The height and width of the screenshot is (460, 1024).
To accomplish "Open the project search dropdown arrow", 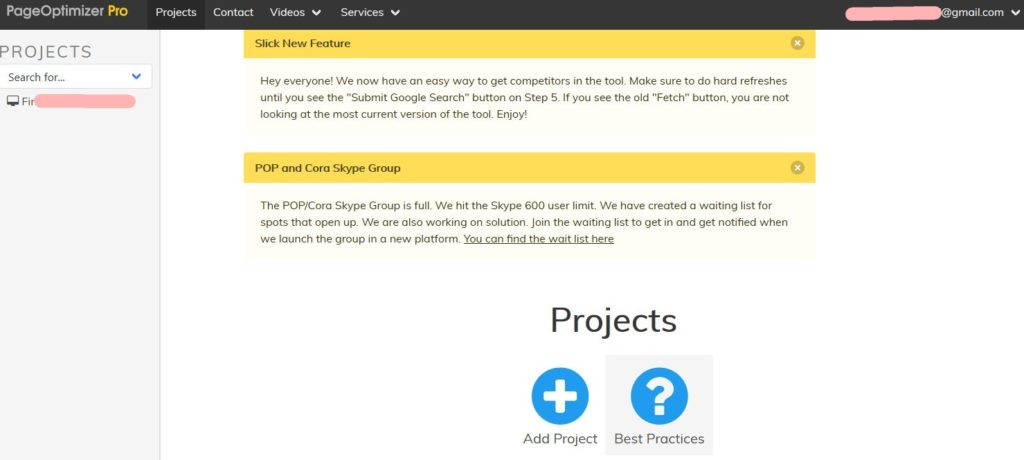I will click(x=136, y=76).
